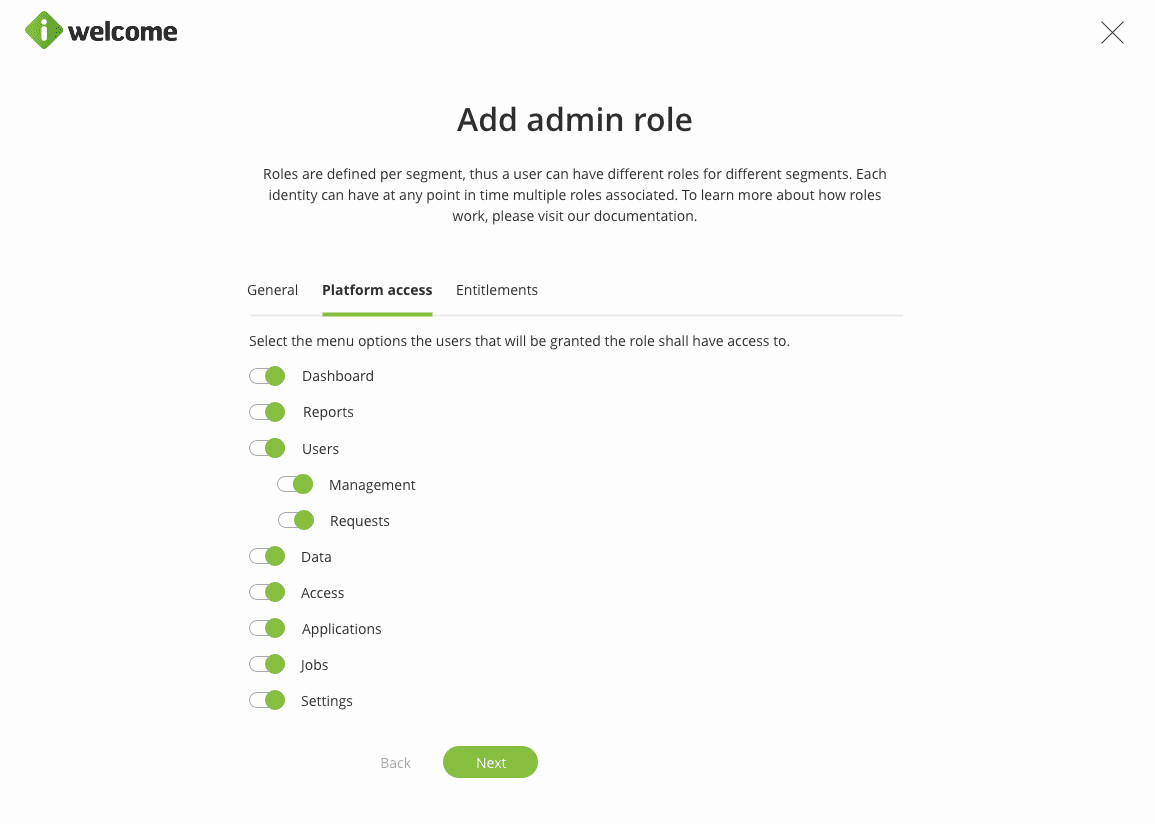Turn off the Reports toggle
Image resolution: width=1155 pixels, height=824 pixels.
(267, 412)
